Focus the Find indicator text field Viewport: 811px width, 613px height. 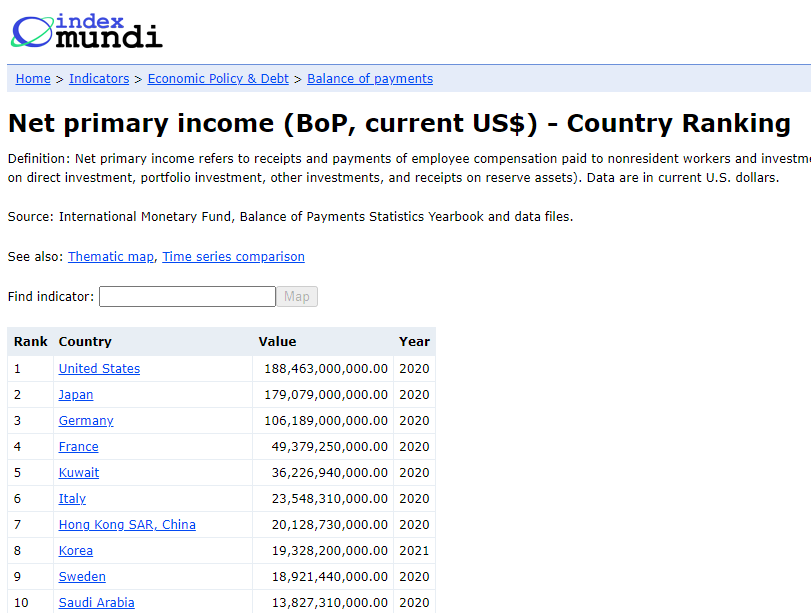pyautogui.click(x=187, y=297)
